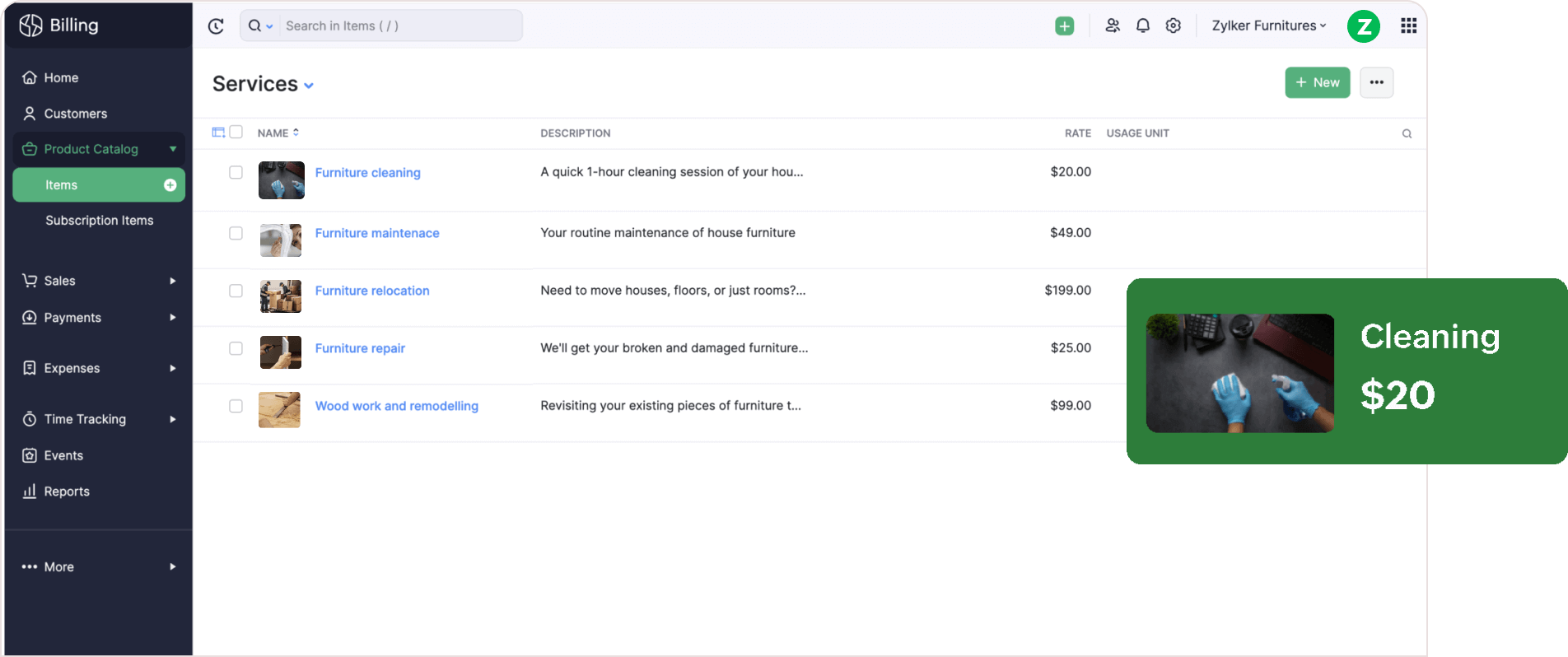The height and width of the screenshot is (657, 1568).
Task: Click the New button
Action: tap(1317, 82)
